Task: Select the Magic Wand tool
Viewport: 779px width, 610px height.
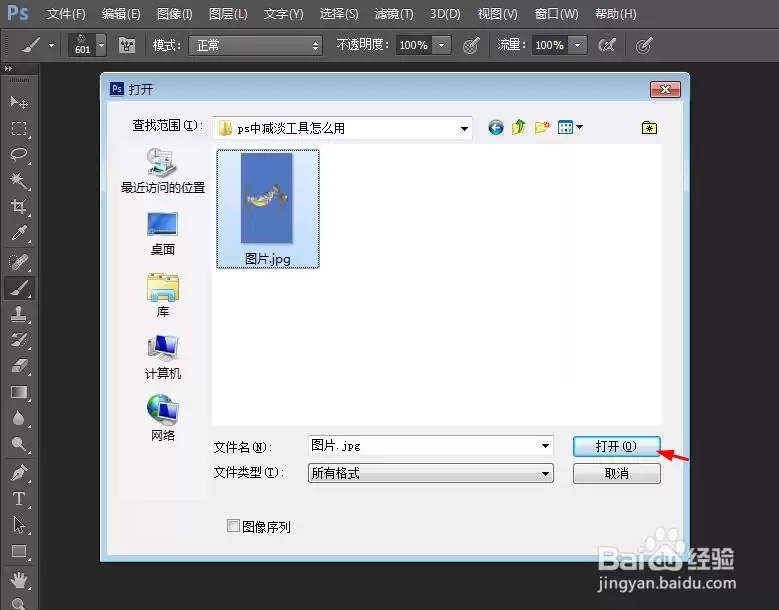Action: (x=19, y=180)
